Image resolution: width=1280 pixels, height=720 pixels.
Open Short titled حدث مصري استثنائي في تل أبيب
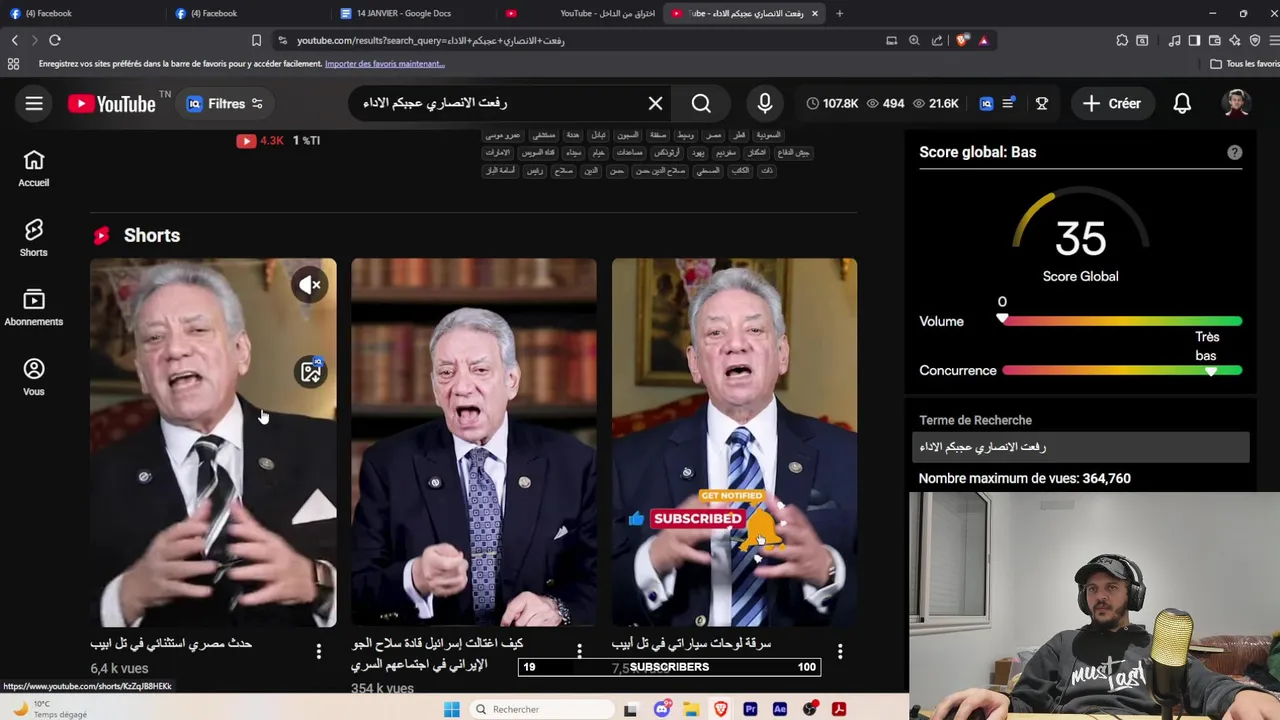pyautogui.click(x=171, y=643)
